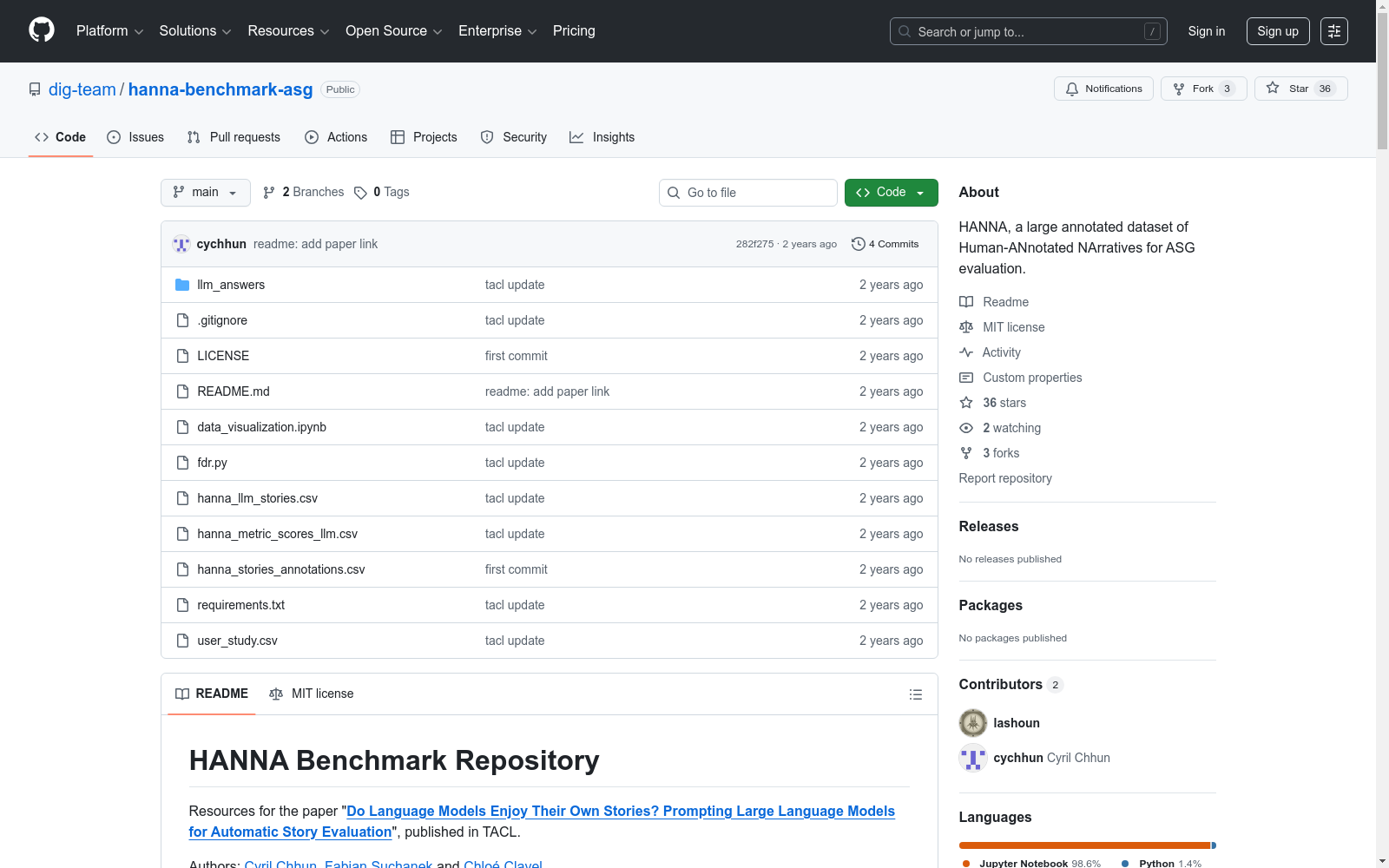The height and width of the screenshot is (868, 1389).
Task: Select the commit history clock icon
Action: [x=859, y=244]
